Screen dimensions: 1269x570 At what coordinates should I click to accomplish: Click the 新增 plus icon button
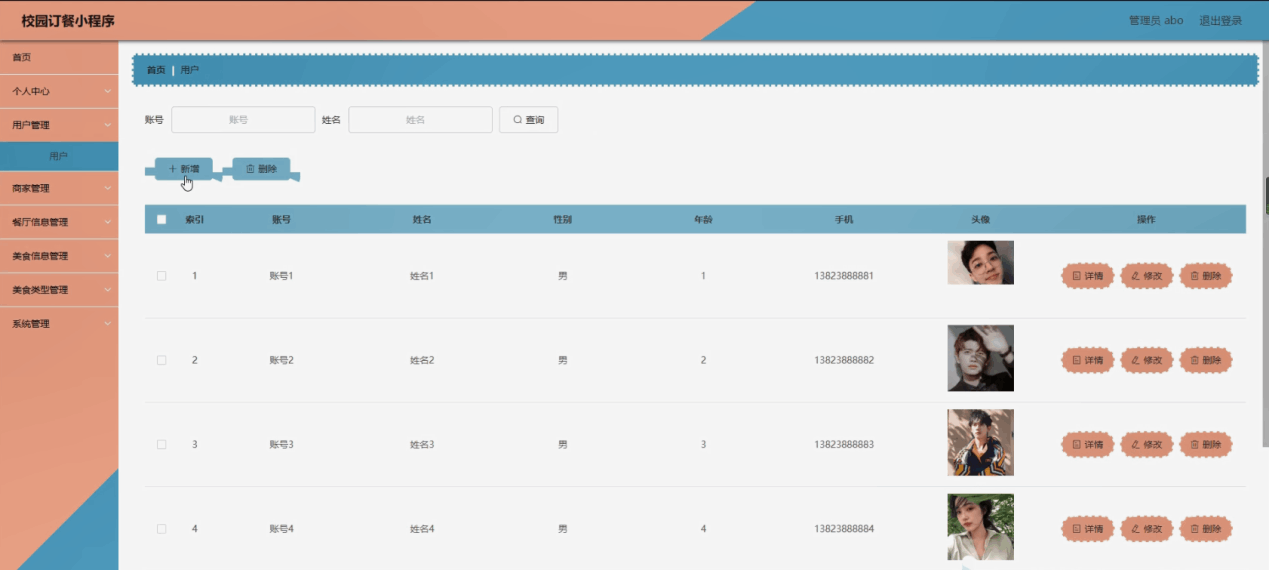[x=173, y=169]
